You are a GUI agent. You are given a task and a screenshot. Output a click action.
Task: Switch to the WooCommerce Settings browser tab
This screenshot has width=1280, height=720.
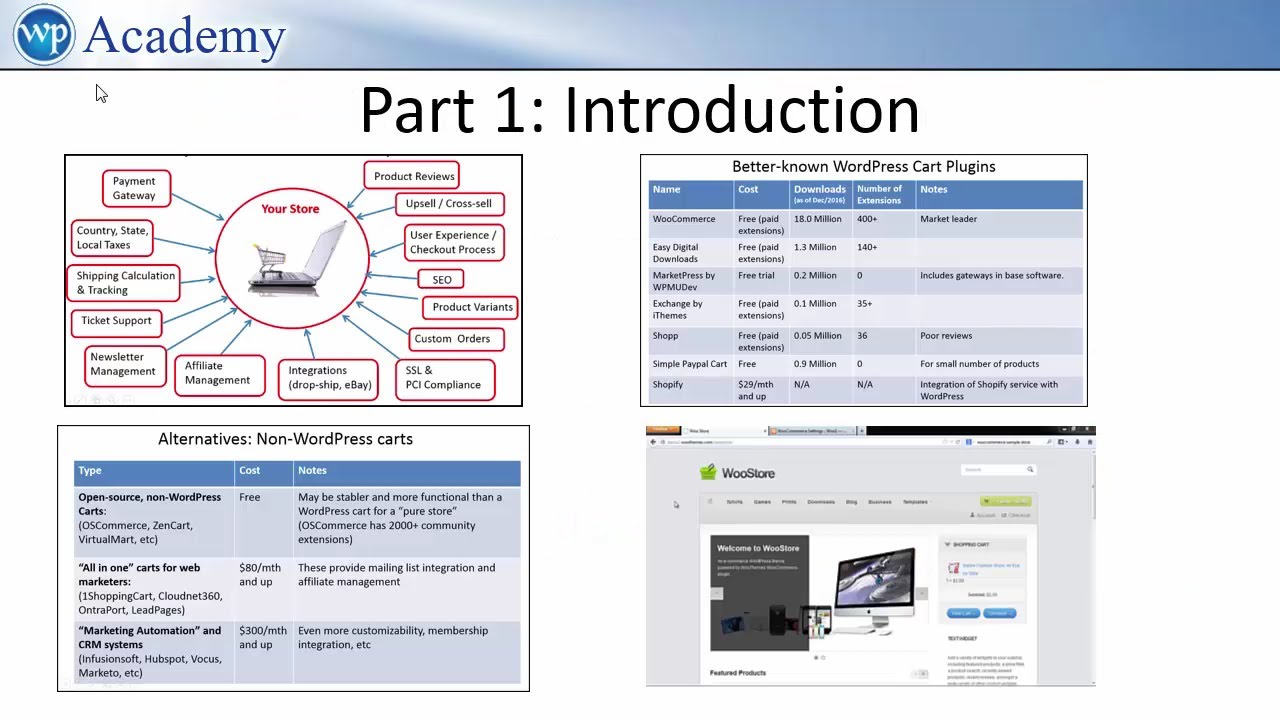[x=812, y=431]
